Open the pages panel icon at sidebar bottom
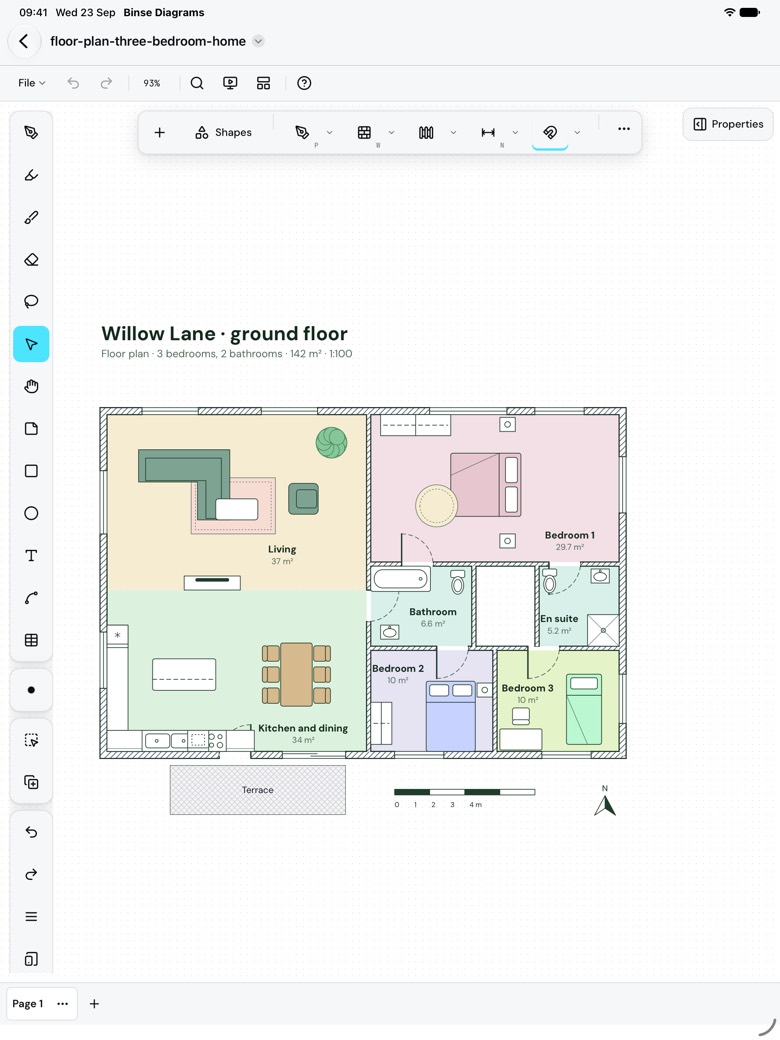Viewport: 780px width, 1040px height. (x=31, y=959)
